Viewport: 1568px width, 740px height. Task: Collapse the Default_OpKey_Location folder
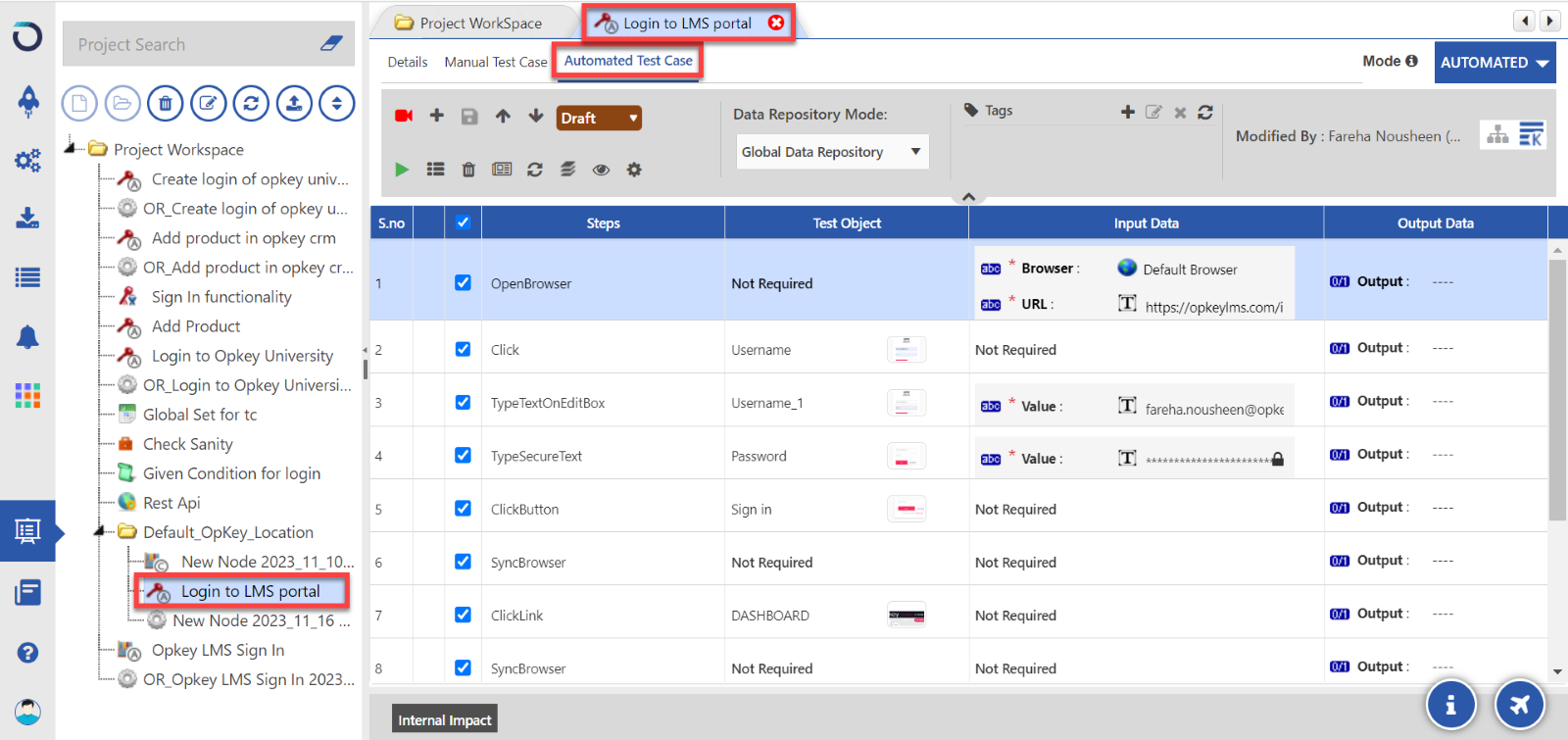click(x=99, y=531)
